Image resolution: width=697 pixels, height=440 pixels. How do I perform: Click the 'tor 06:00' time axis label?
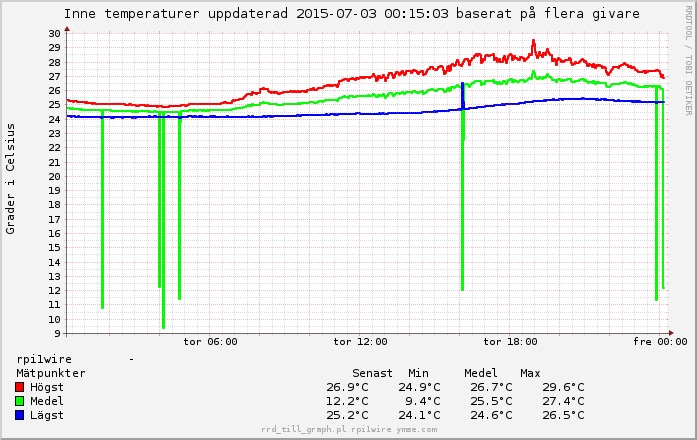click(211, 342)
